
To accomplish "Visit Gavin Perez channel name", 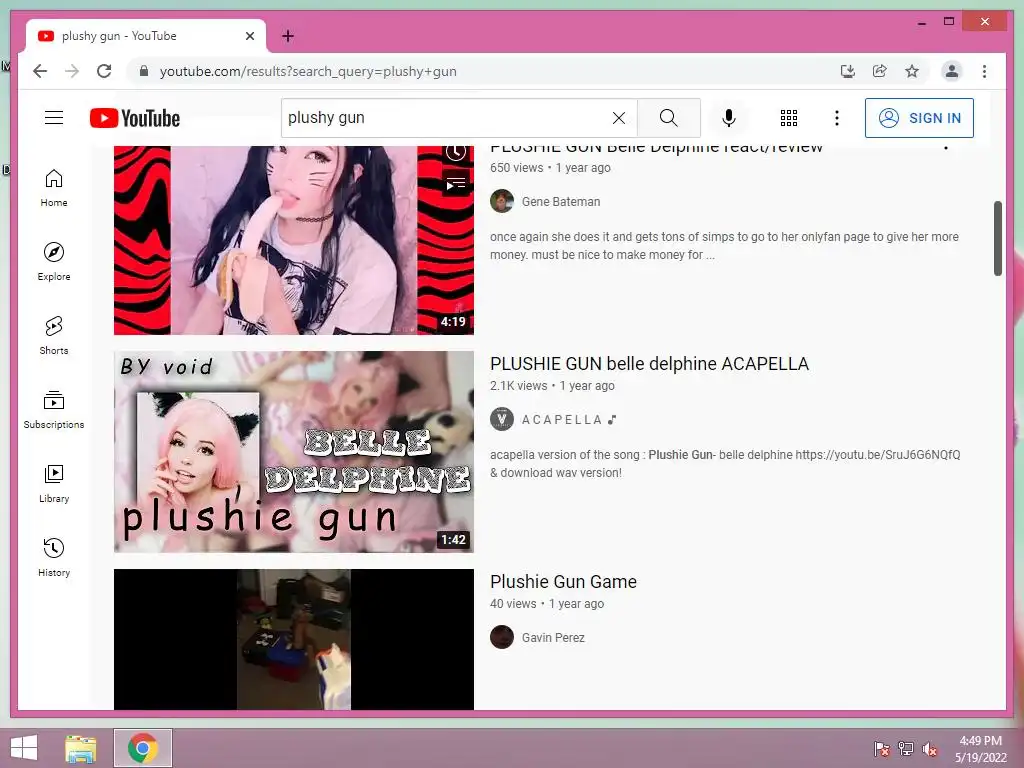I will [552, 637].
